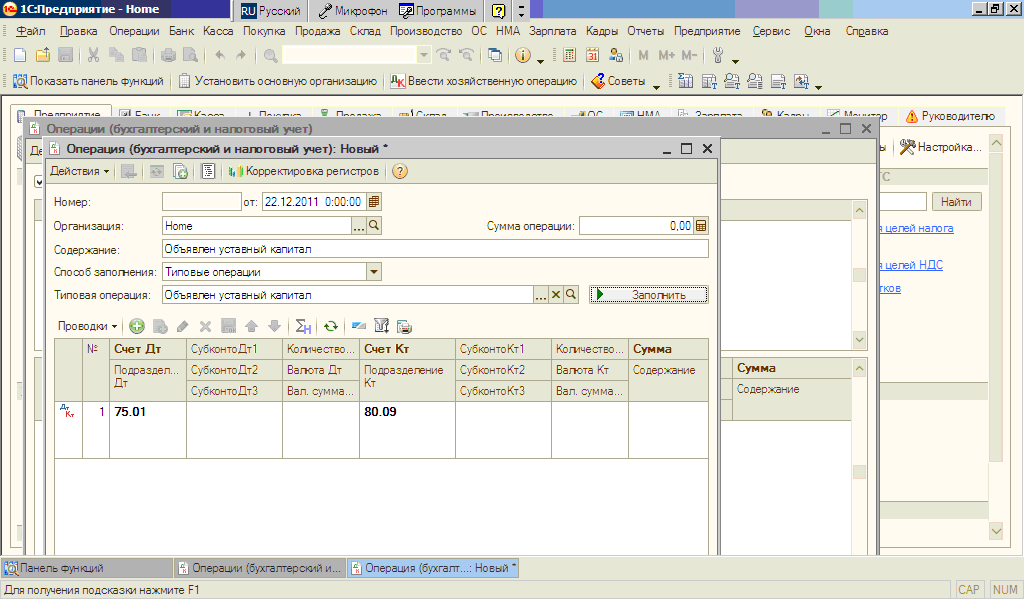Open the Советы dropdown arrow

(x=656, y=86)
